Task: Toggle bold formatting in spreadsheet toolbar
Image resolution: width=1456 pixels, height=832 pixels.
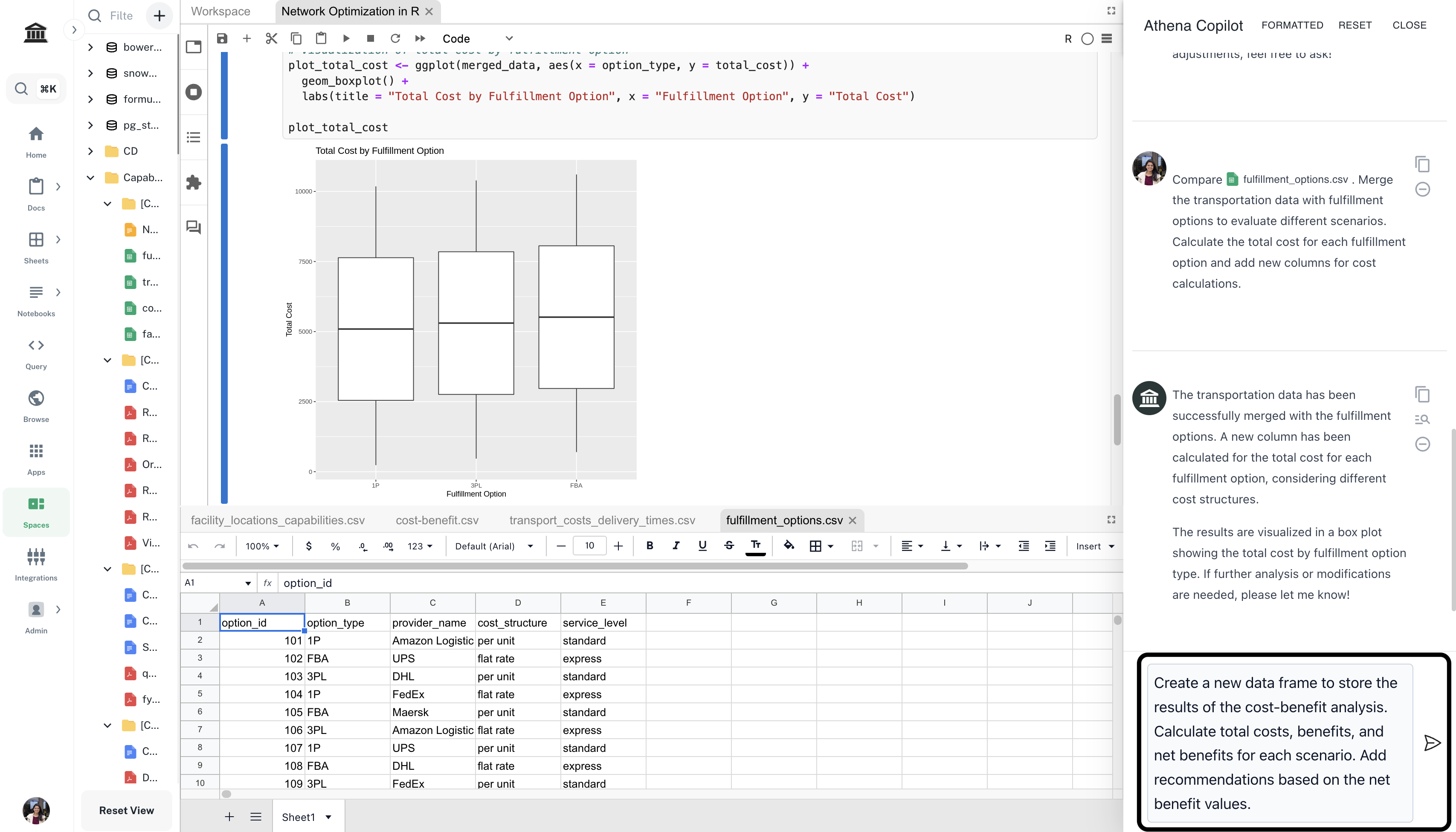Action: point(650,546)
